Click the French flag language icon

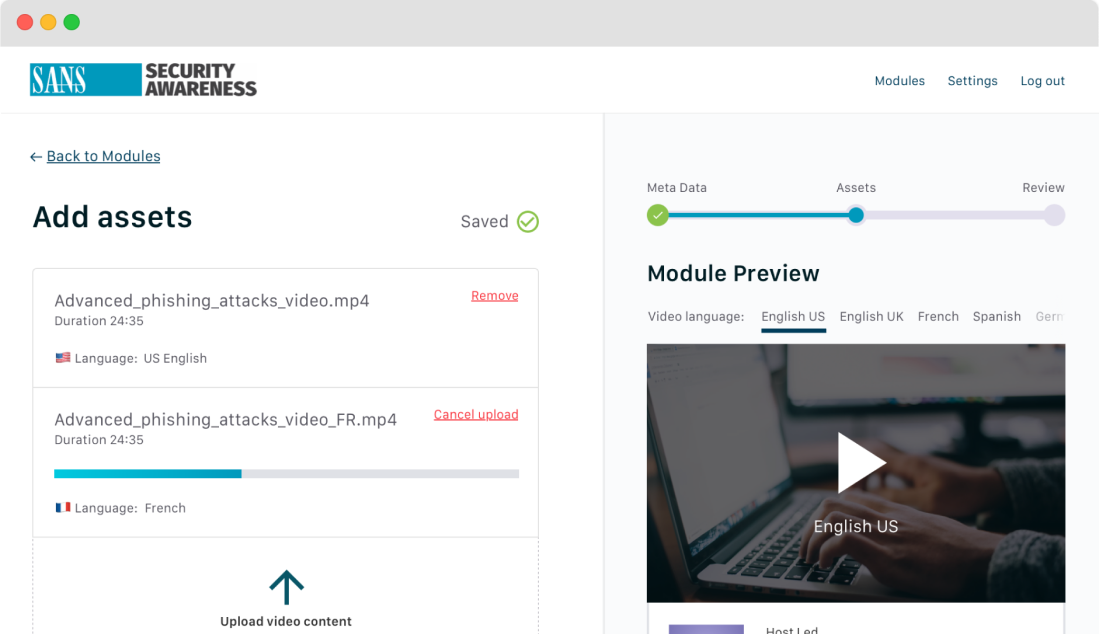[63, 507]
